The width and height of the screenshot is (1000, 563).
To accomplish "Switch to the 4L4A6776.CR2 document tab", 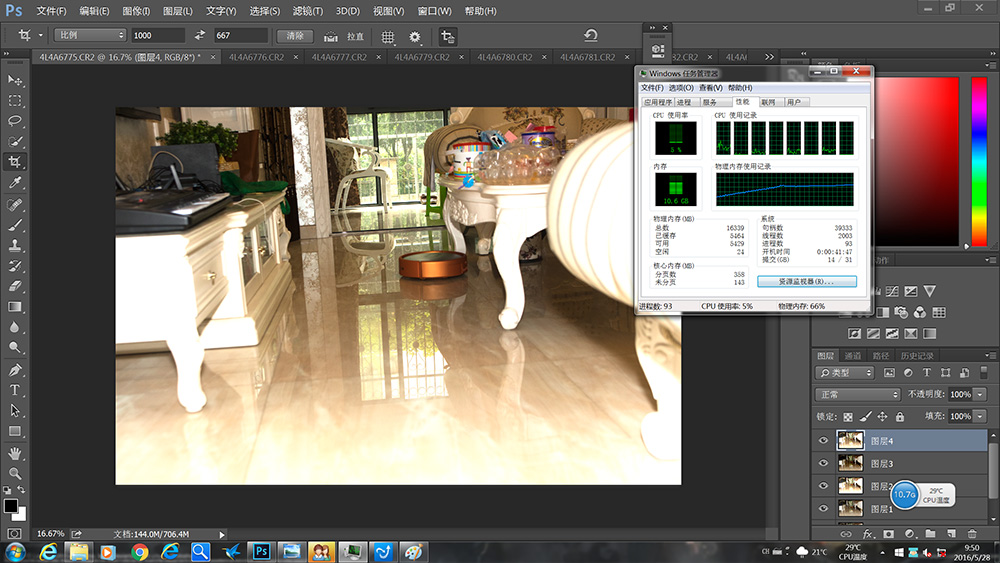I will coord(255,57).
